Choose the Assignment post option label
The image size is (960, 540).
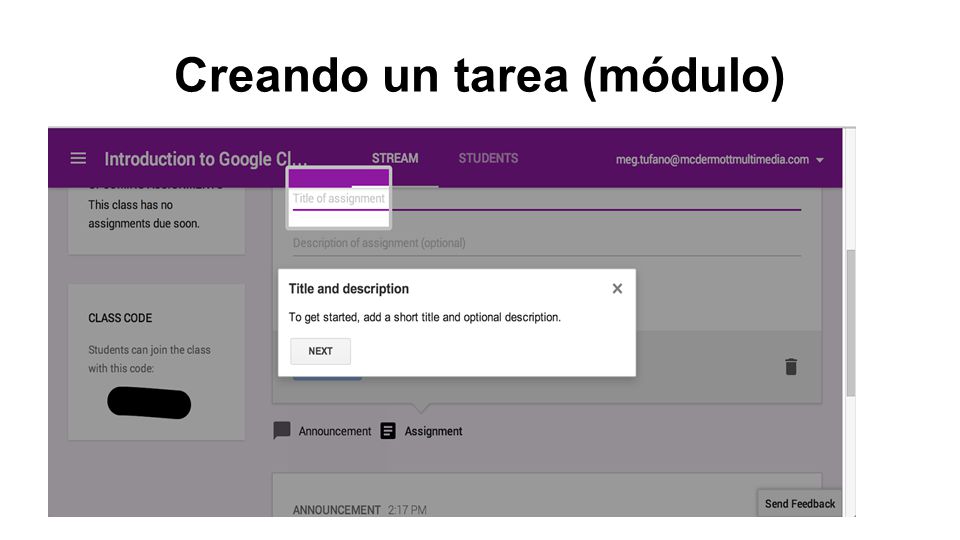[x=433, y=431]
